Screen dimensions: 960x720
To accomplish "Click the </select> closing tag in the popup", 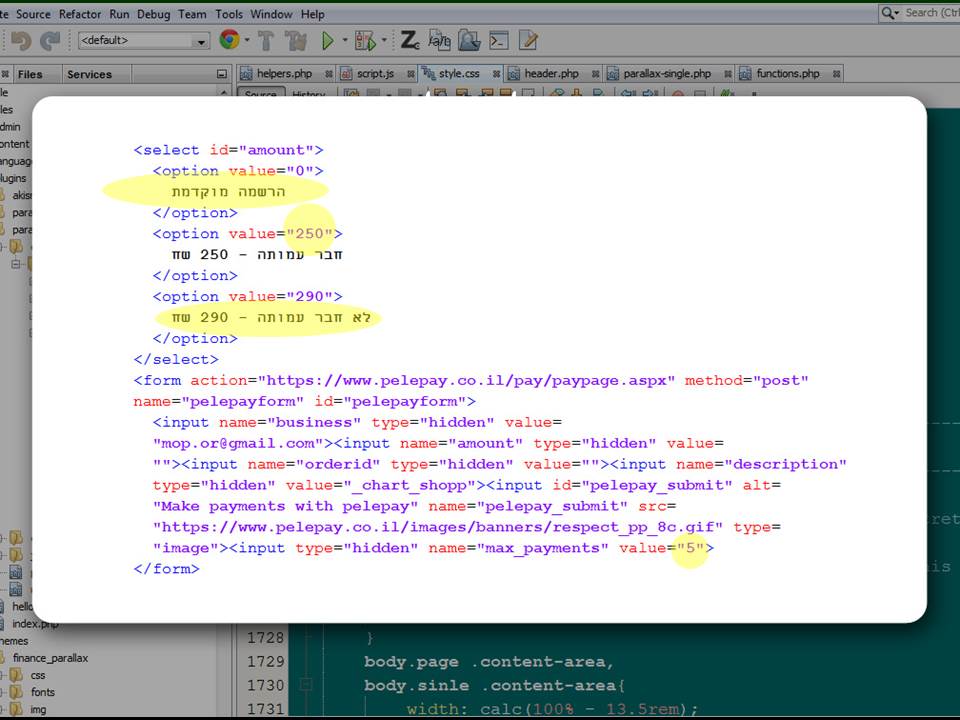I will tap(176, 359).
